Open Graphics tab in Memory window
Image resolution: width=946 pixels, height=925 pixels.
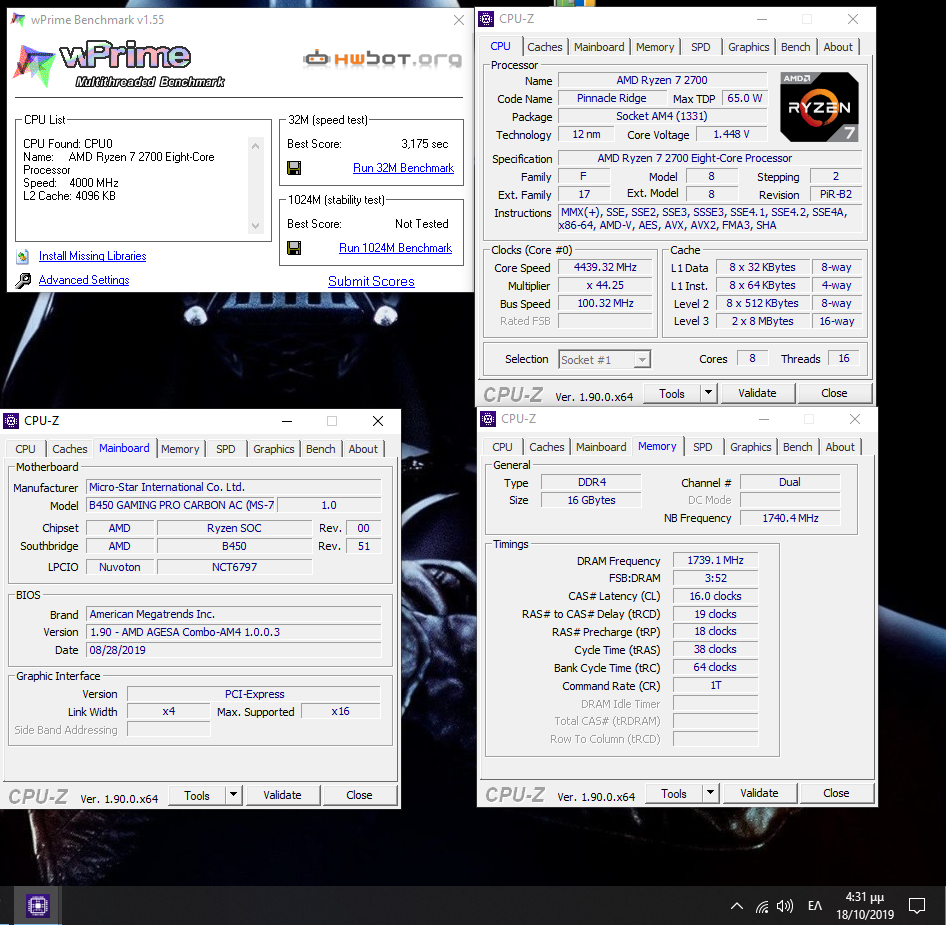(x=751, y=447)
